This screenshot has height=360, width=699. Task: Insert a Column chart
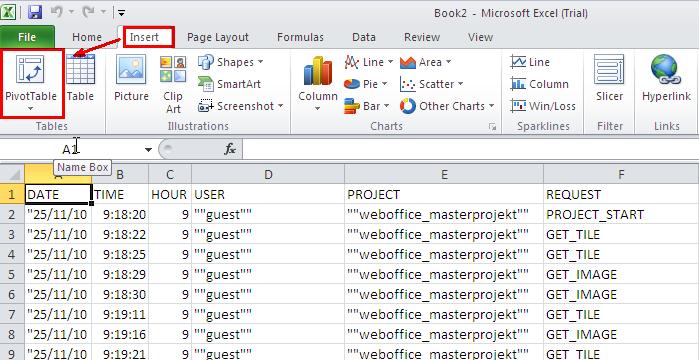point(317,84)
